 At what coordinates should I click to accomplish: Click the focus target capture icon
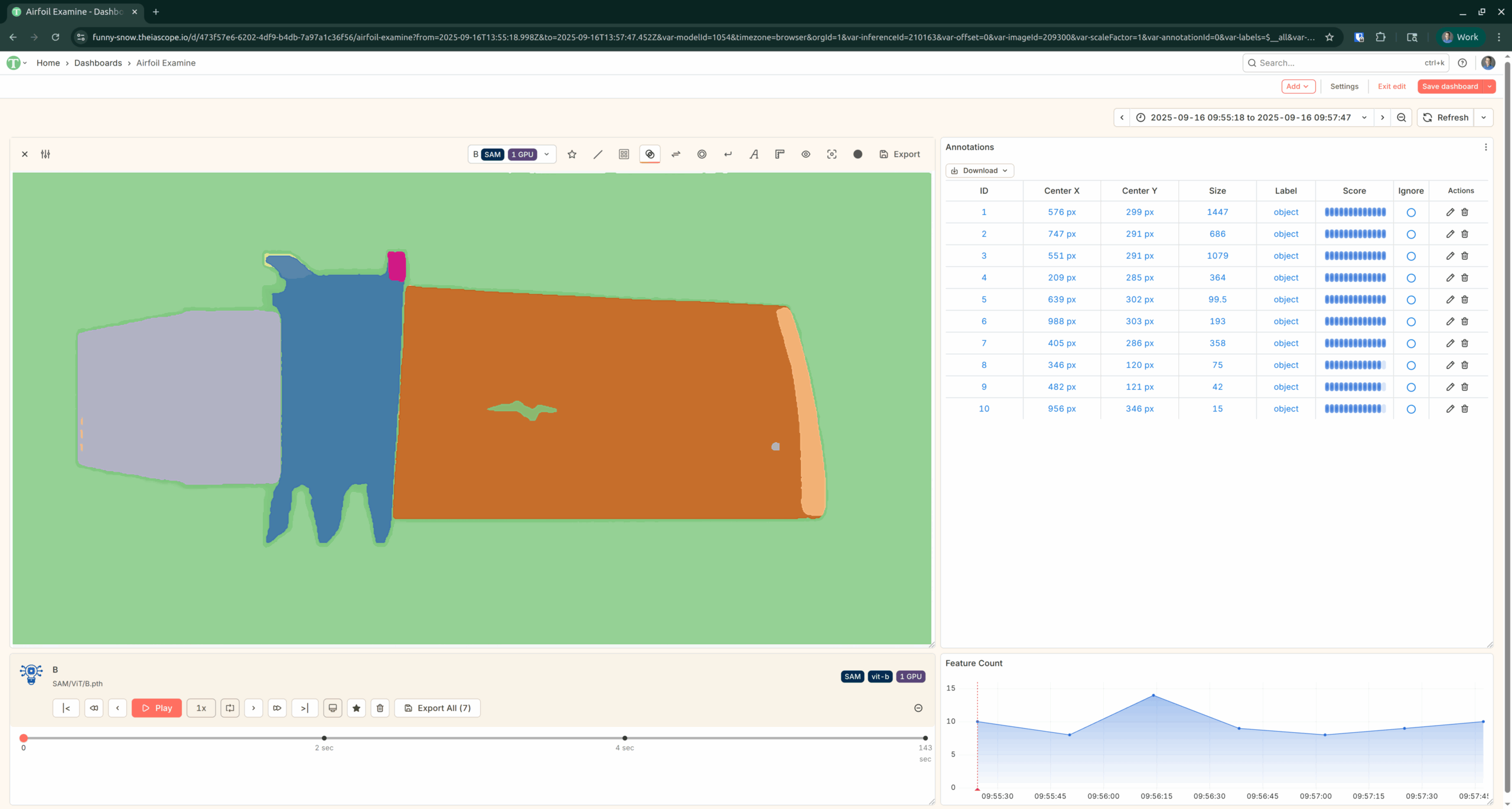[832, 154]
